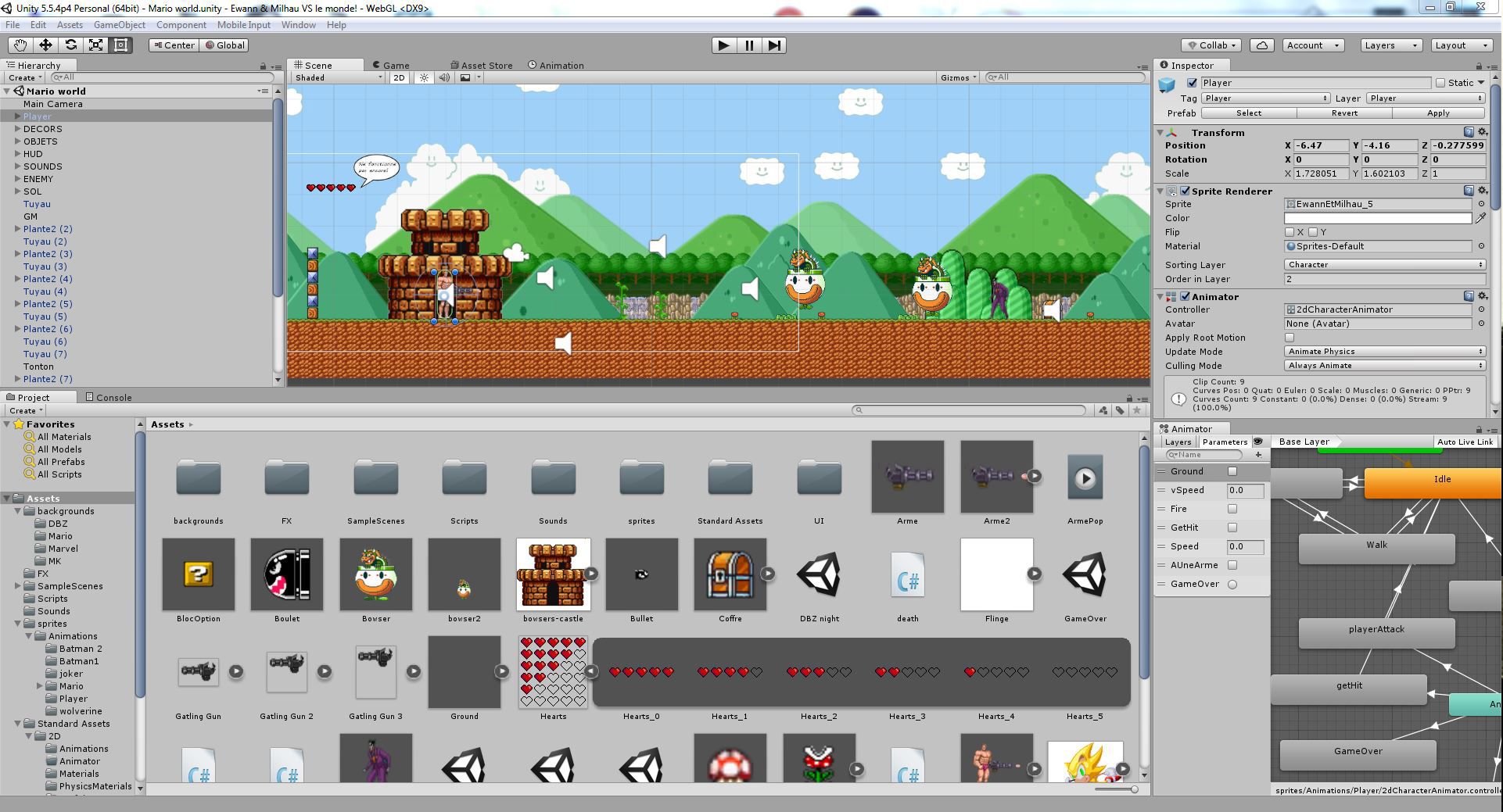Toggle scene audio speaker icon
Viewport: 1503px width, 812px height.
(444, 77)
